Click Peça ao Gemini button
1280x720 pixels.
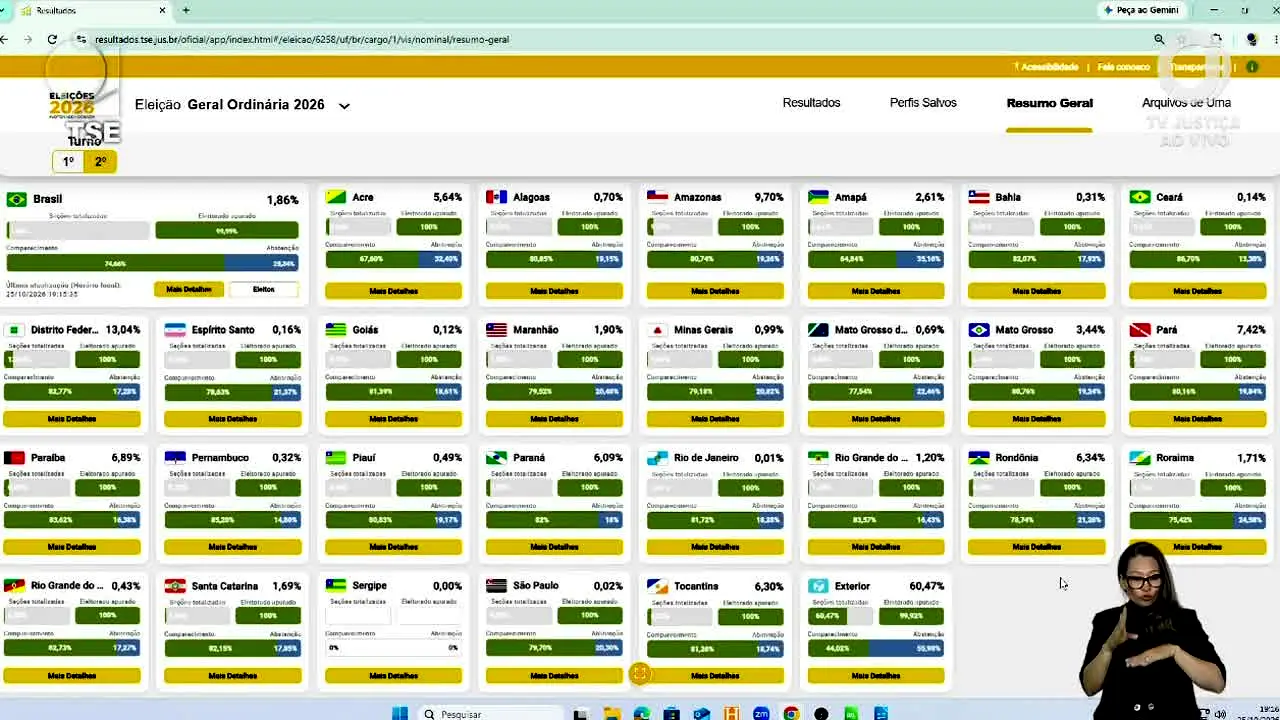[1141, 10]
